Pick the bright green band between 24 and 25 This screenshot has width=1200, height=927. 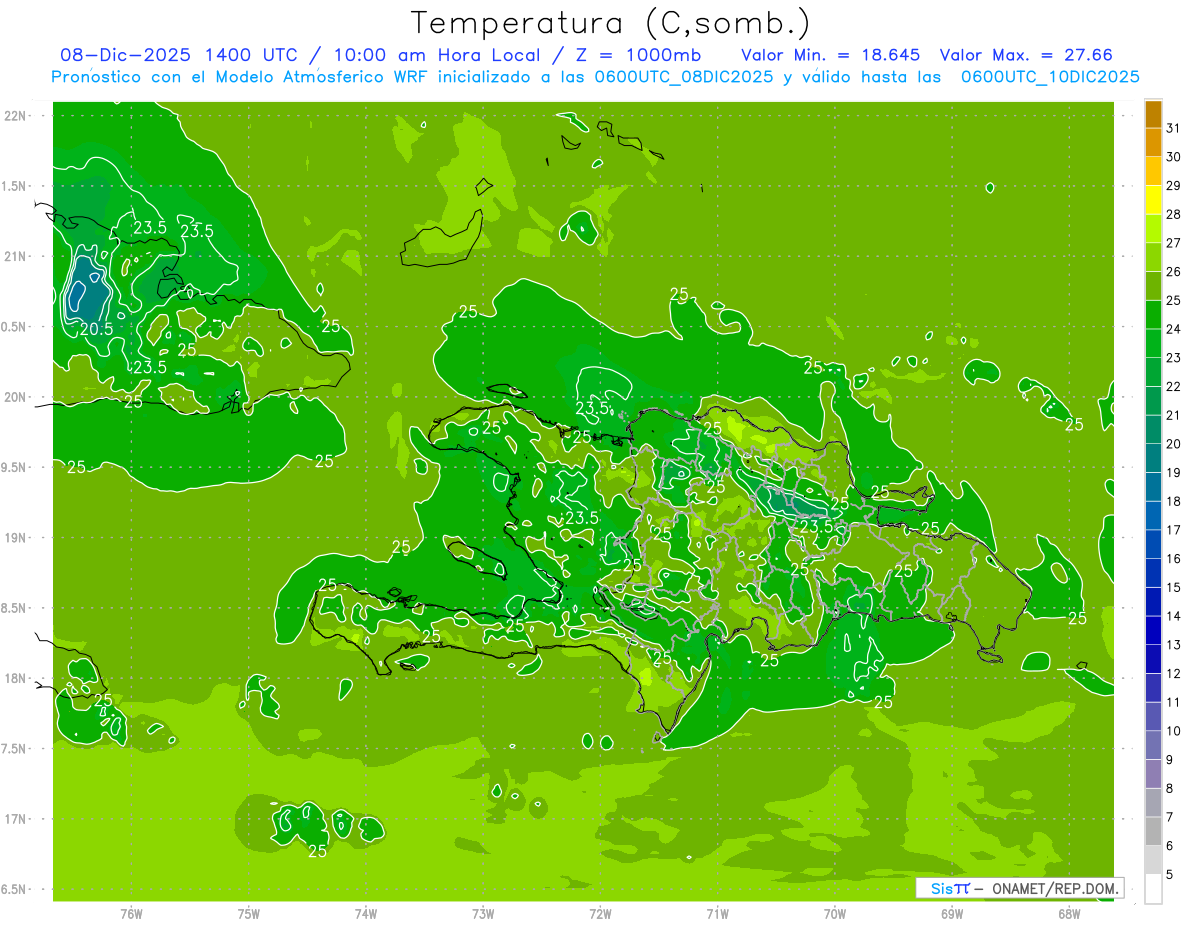pyautogui.click(x=1153, y=315)
